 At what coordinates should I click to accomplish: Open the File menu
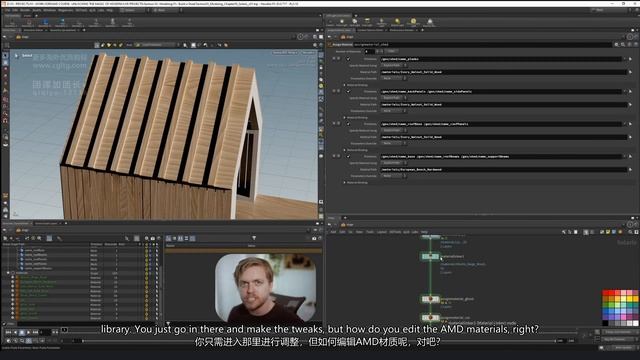click(7, 10)
